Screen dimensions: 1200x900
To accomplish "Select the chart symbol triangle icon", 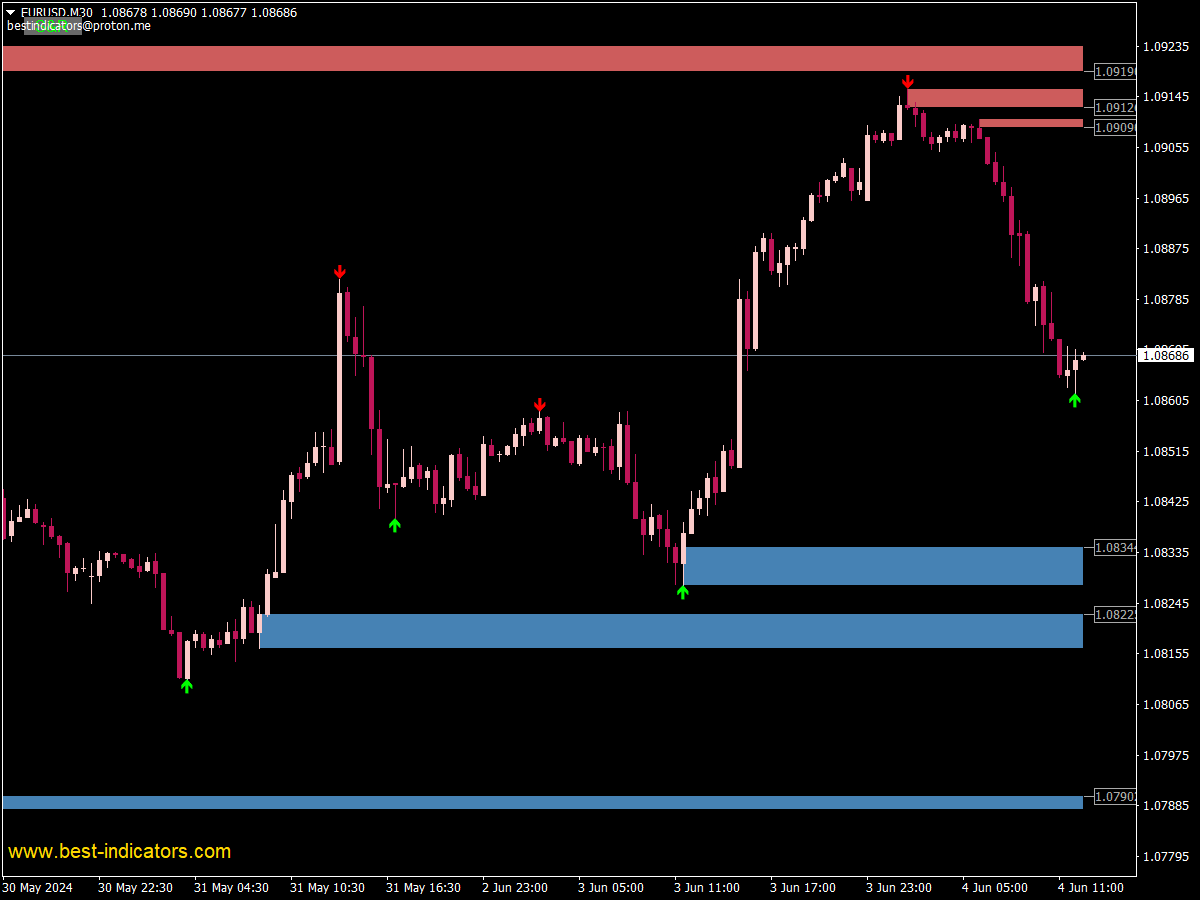I will [x=10, y=12].
